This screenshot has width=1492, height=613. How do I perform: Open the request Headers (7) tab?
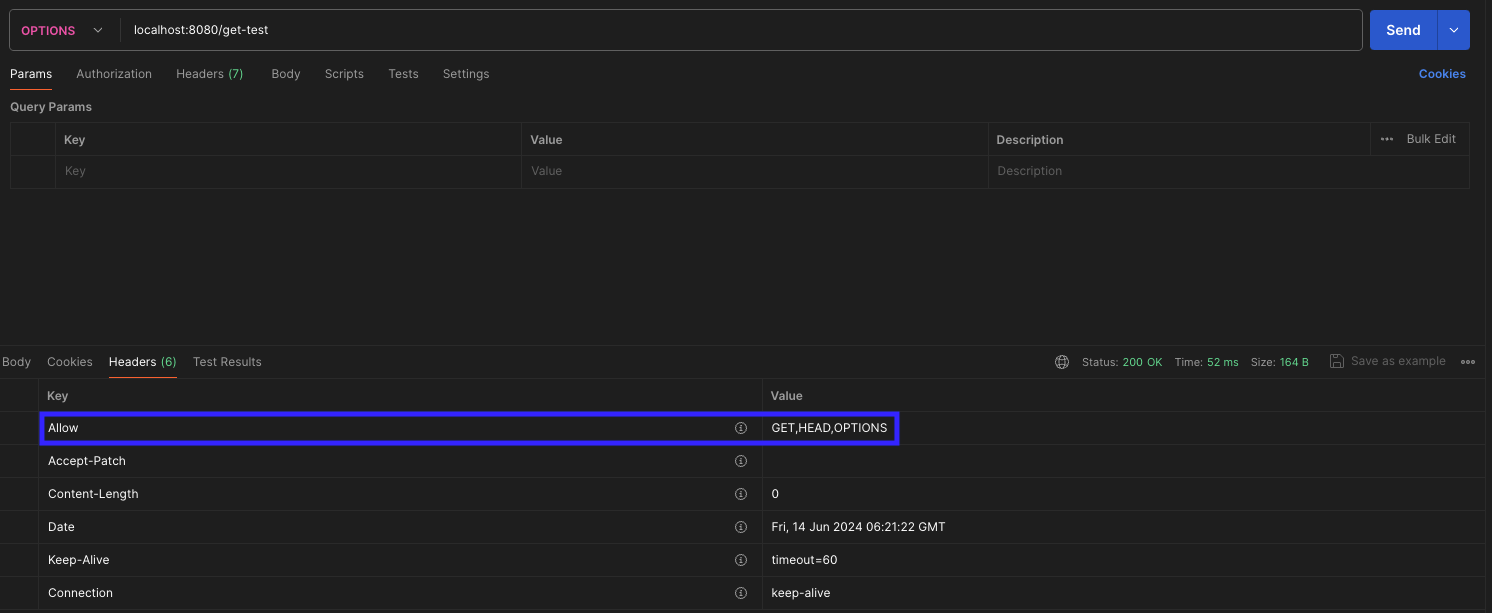(209, 74)
